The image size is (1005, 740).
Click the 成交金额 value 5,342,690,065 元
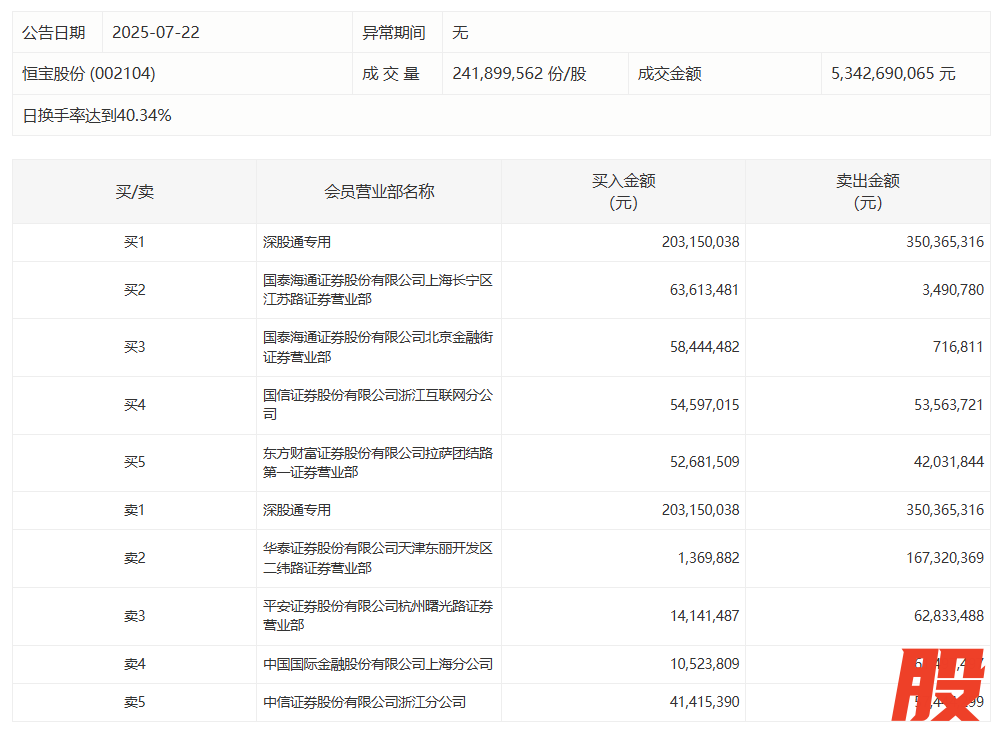click(x=893, y=74)
